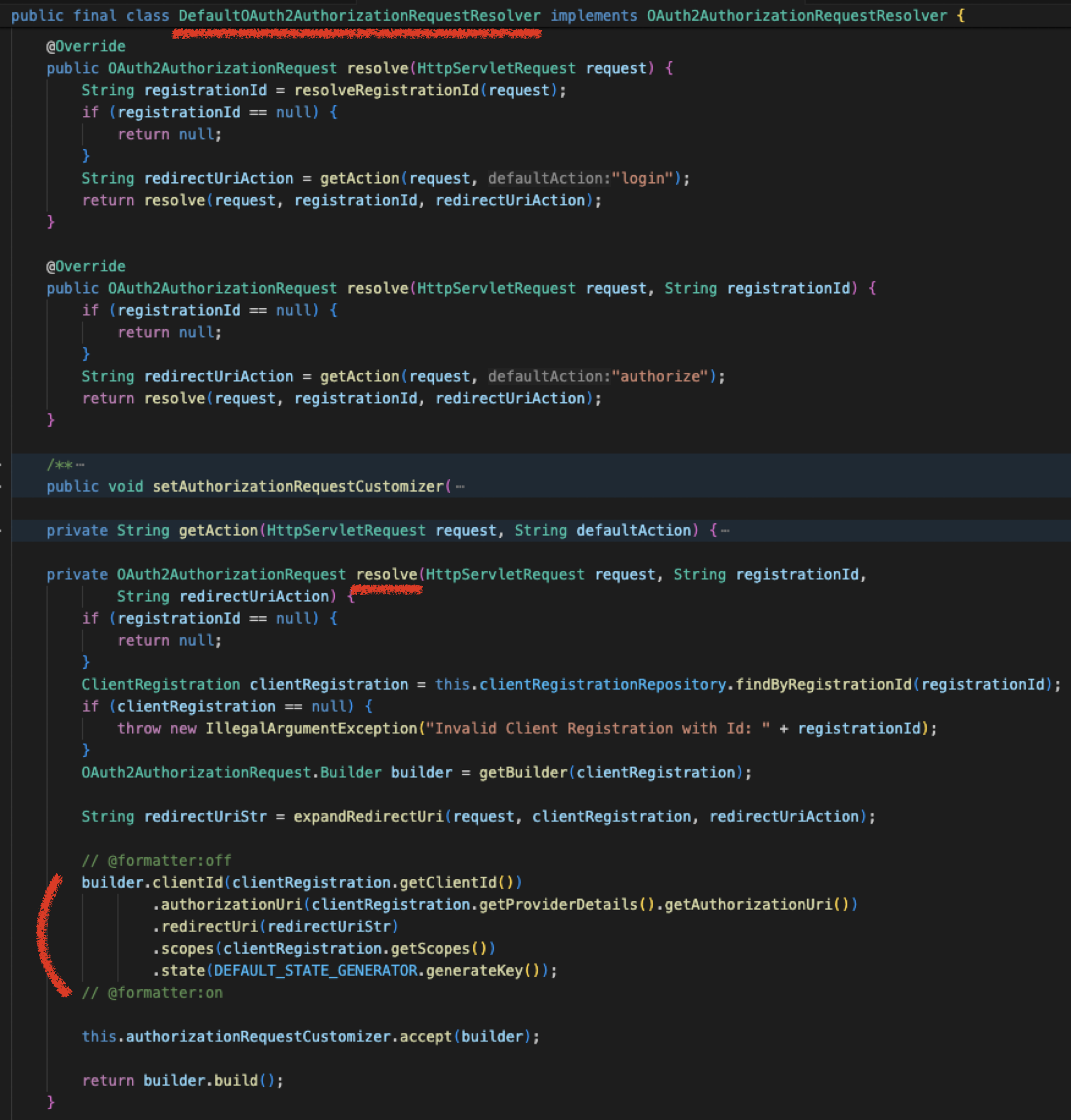
Task: Click class name DefaultOAuth2AuthorizationRequestResolver
Action: pyautogui.click(x=359, y=15)
